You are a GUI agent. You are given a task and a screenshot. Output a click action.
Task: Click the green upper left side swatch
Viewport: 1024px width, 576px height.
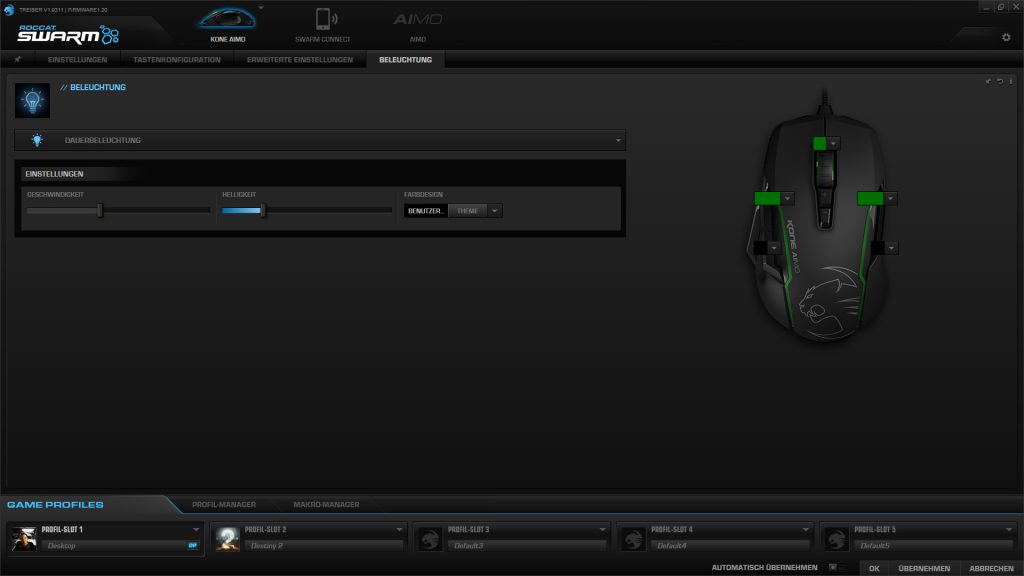click(767, 198)
